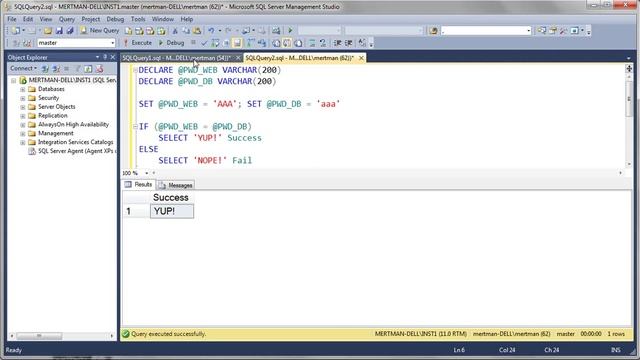Collapse the MERTMAN-DELL\INST1 server node
This screenshot has width=640, height=360.
[14, 80]
